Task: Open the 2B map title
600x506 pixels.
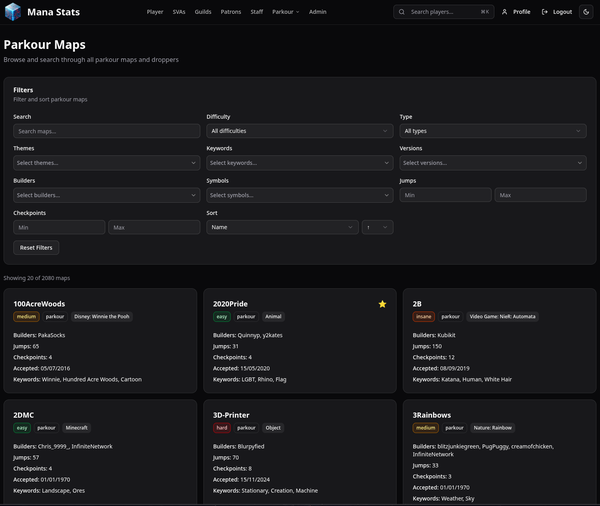Action: [417, 304]
